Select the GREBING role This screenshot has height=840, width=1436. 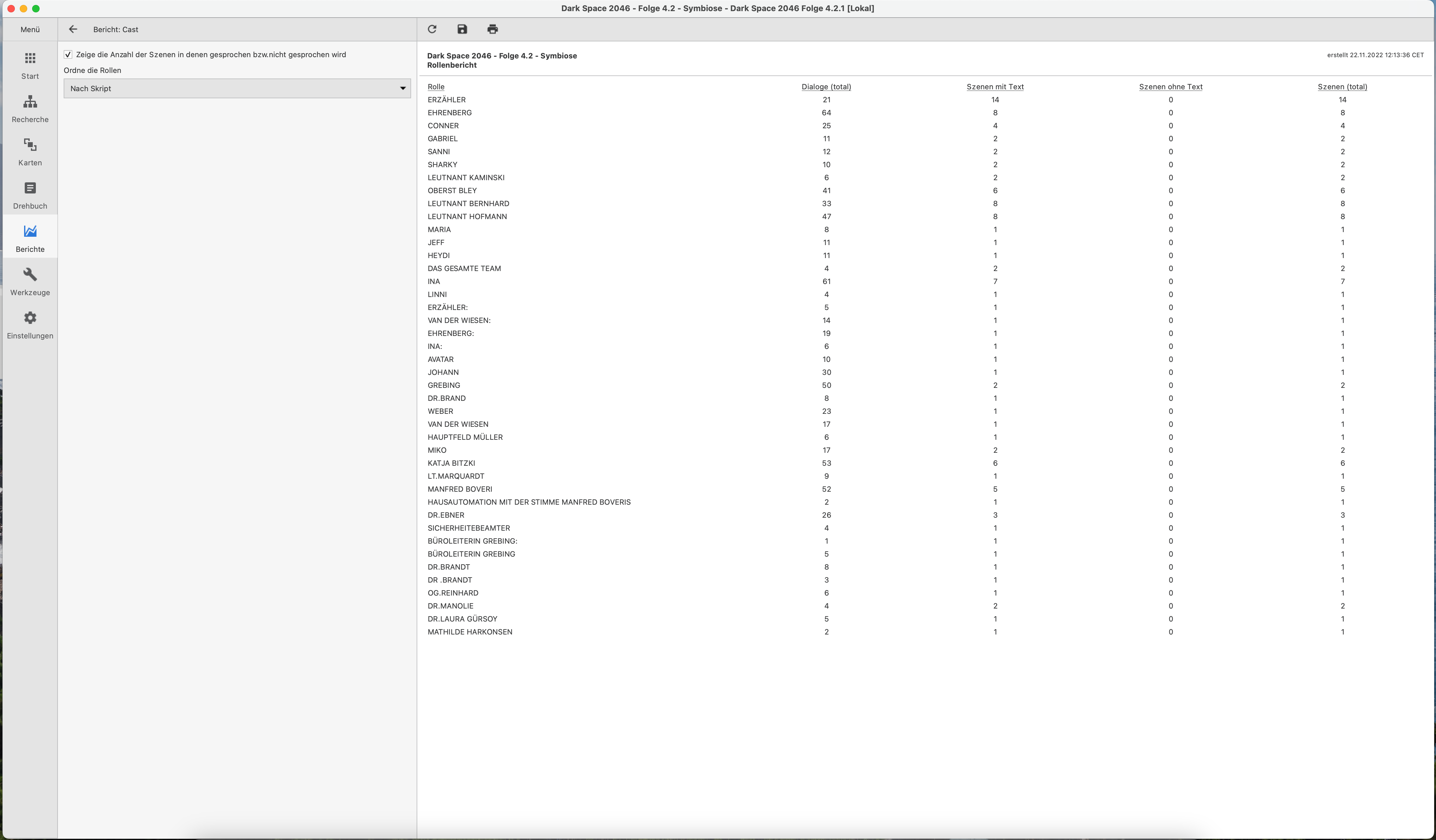(x=443, y=385)
